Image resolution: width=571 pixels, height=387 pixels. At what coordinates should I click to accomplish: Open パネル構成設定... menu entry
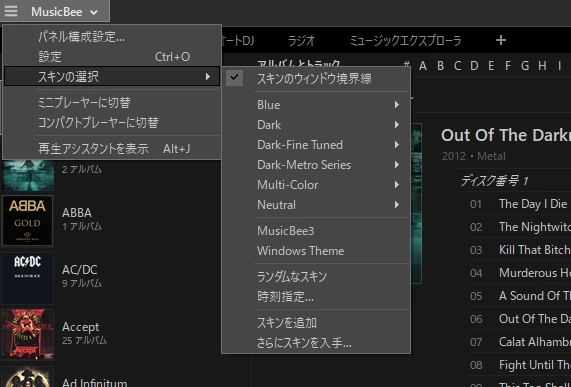tap(111, 37)
